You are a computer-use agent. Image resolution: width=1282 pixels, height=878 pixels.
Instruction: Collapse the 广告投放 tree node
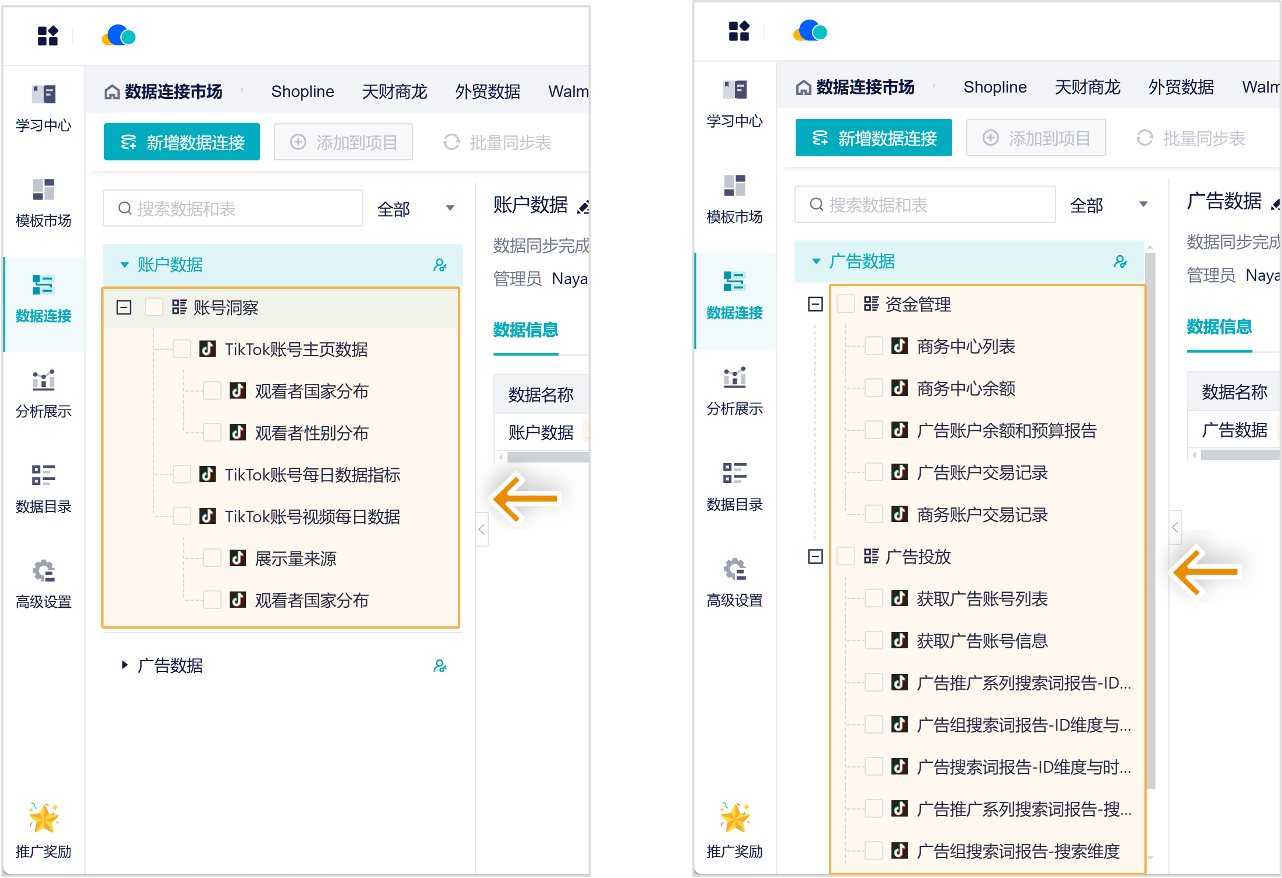tap(816, 557)
